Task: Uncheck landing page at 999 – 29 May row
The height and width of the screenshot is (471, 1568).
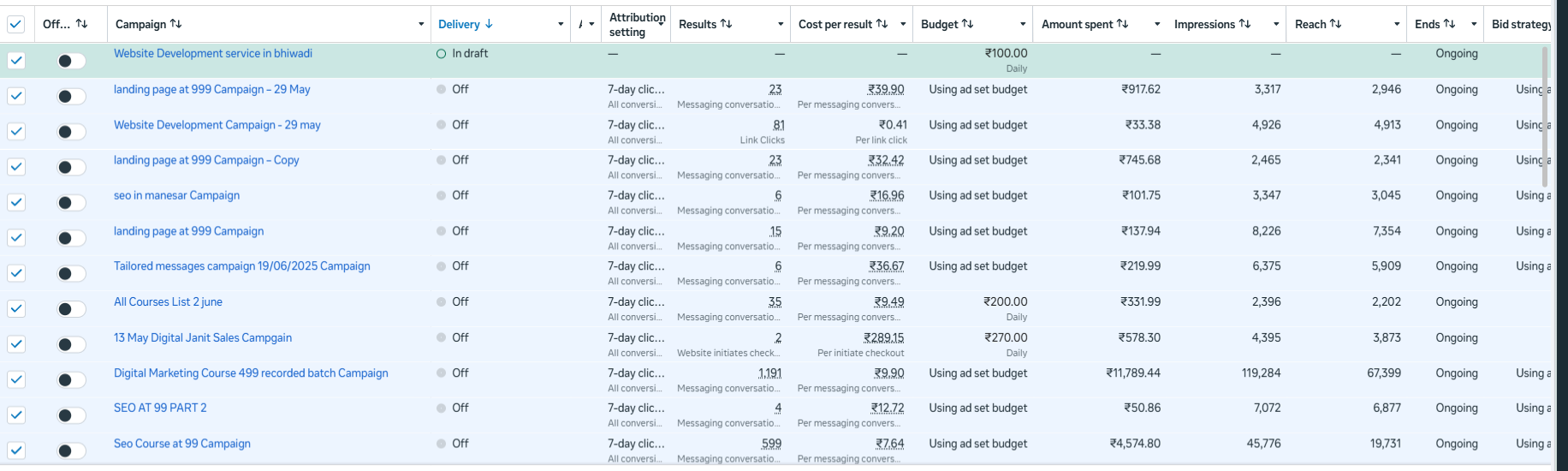Action: (16, 96)
